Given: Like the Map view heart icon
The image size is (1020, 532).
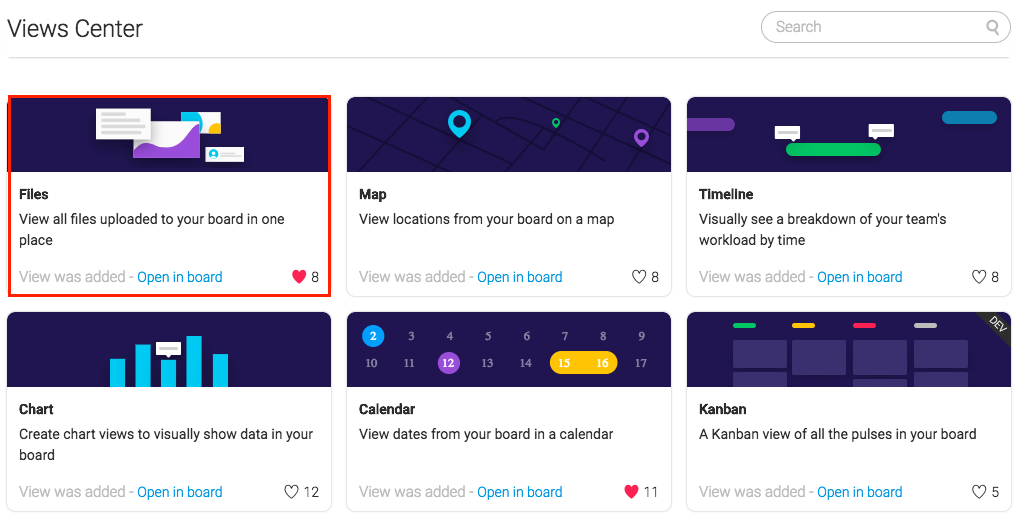Looking at the screenshot, I should (x=639, y=277).
